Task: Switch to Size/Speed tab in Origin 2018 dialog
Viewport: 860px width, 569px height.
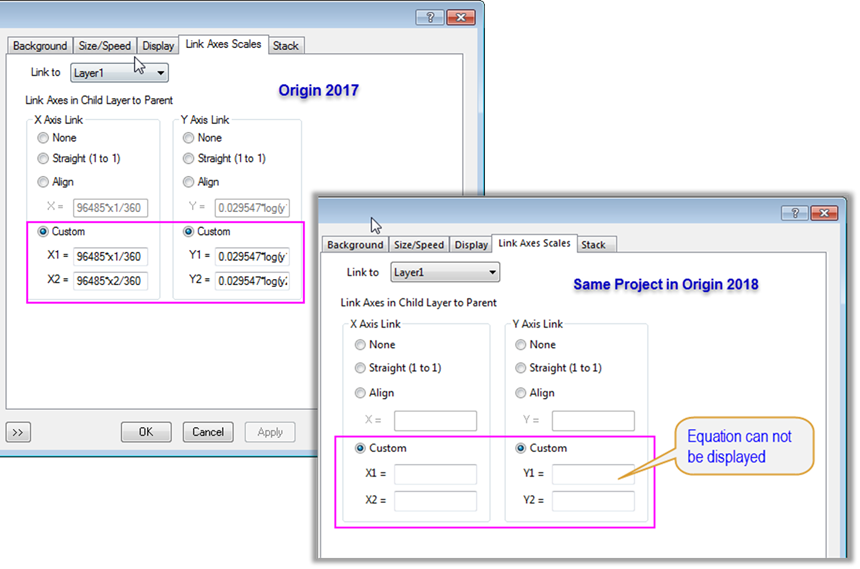Action: pos(419,244)
